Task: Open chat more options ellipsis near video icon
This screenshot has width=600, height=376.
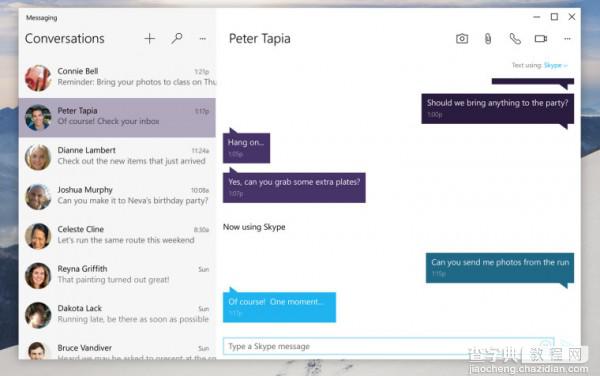Action: coord(567,39)
